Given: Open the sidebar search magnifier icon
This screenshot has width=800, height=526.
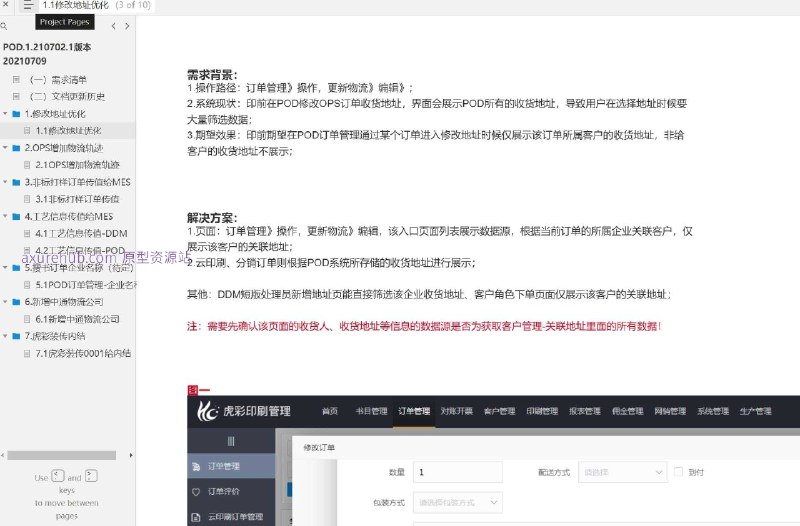Looking at the screenshot, I should coord(4,26).
